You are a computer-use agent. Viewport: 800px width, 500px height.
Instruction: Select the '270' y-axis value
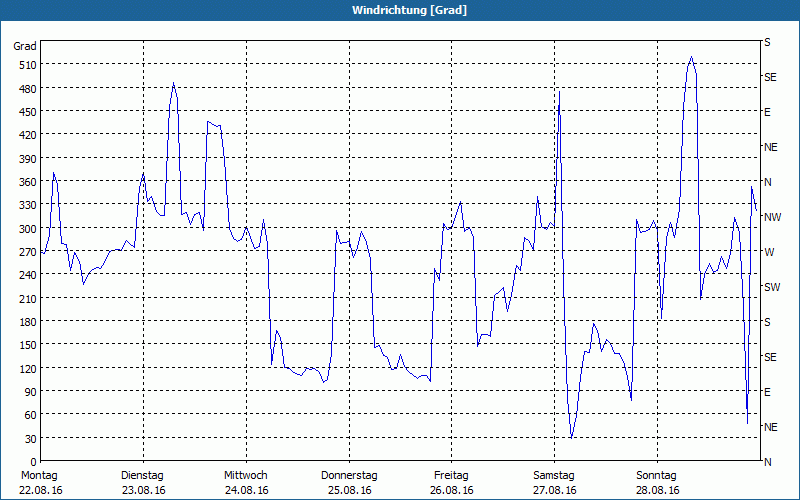click(28, 252)
